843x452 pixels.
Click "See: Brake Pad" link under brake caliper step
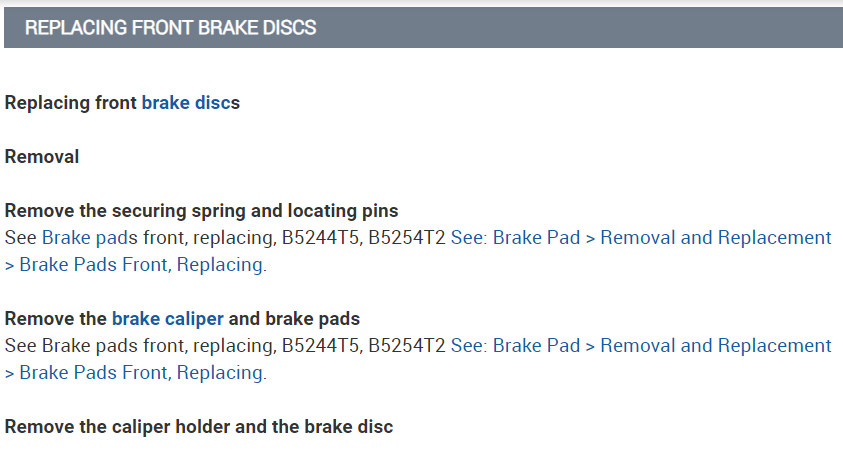point(515,346)
